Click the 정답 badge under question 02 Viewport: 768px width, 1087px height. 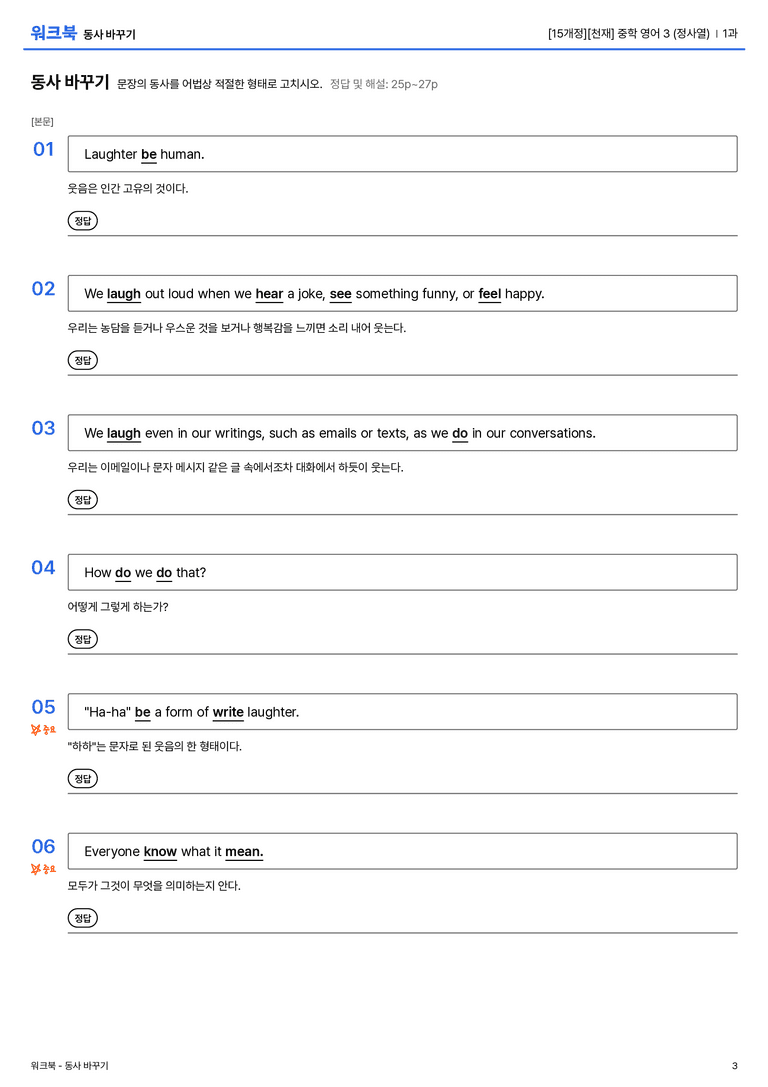(x=82, y=360)
